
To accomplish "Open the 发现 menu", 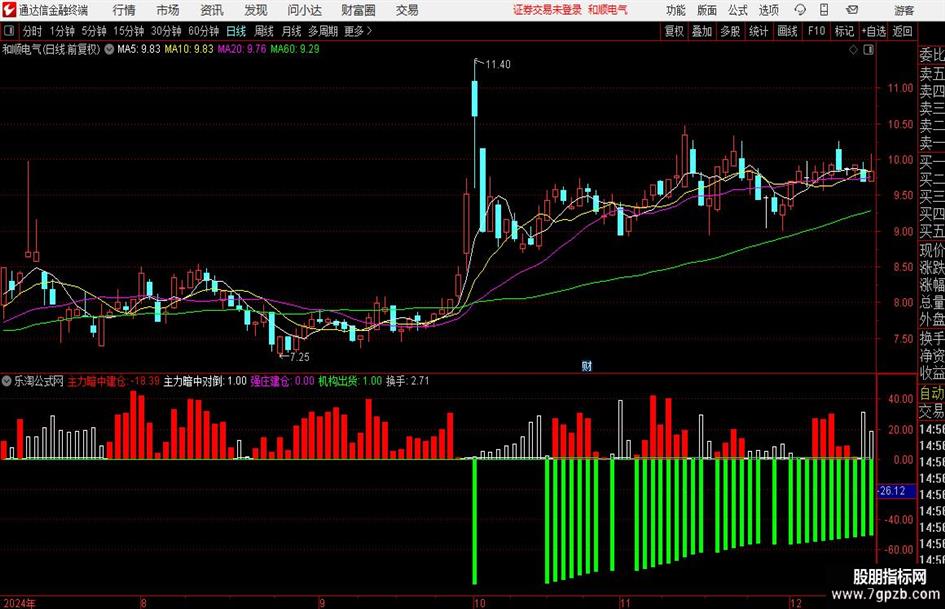I will (256, 10).
